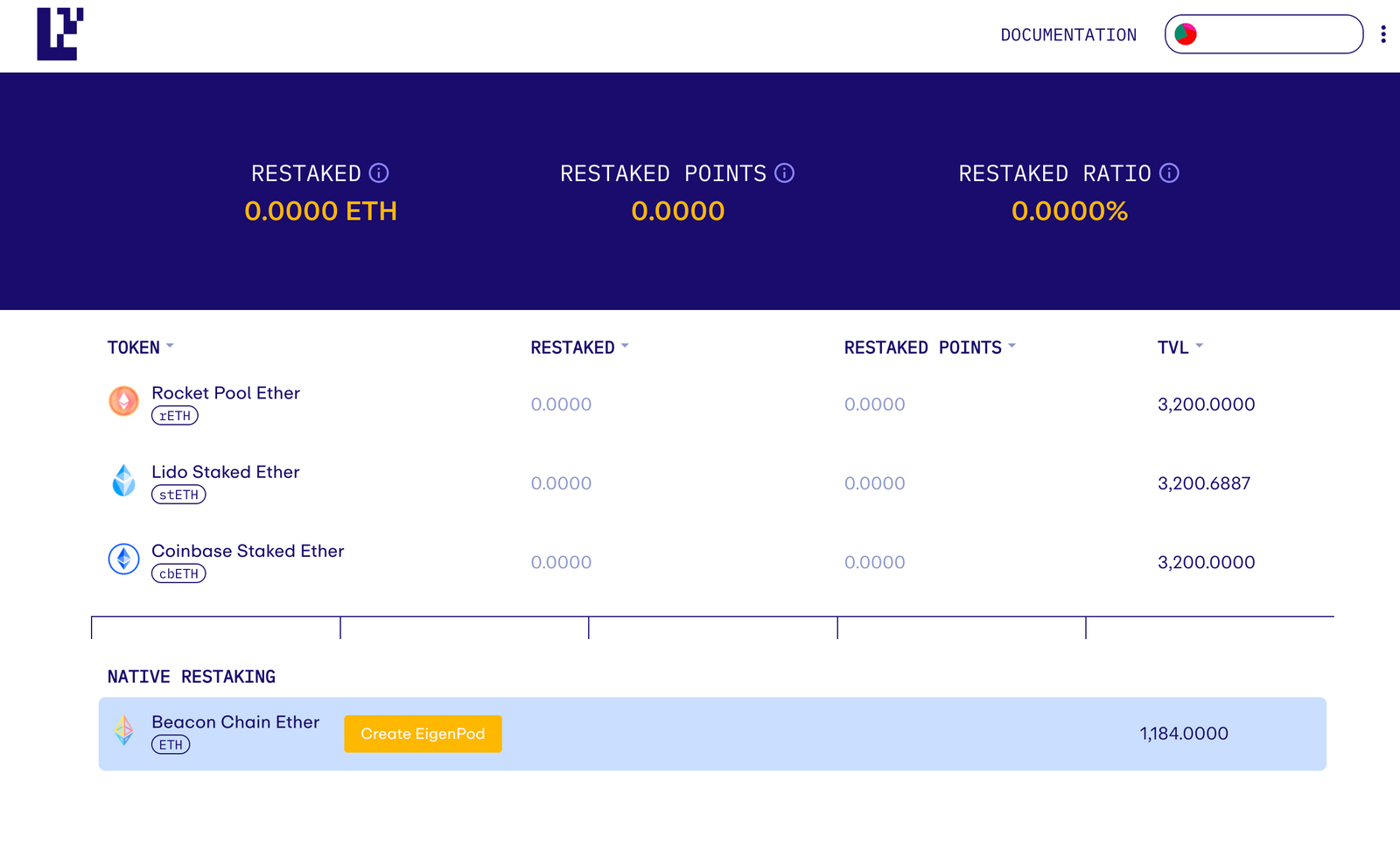Click the RESTAKED info icon
1400x858 pixels.
(379, 172)
